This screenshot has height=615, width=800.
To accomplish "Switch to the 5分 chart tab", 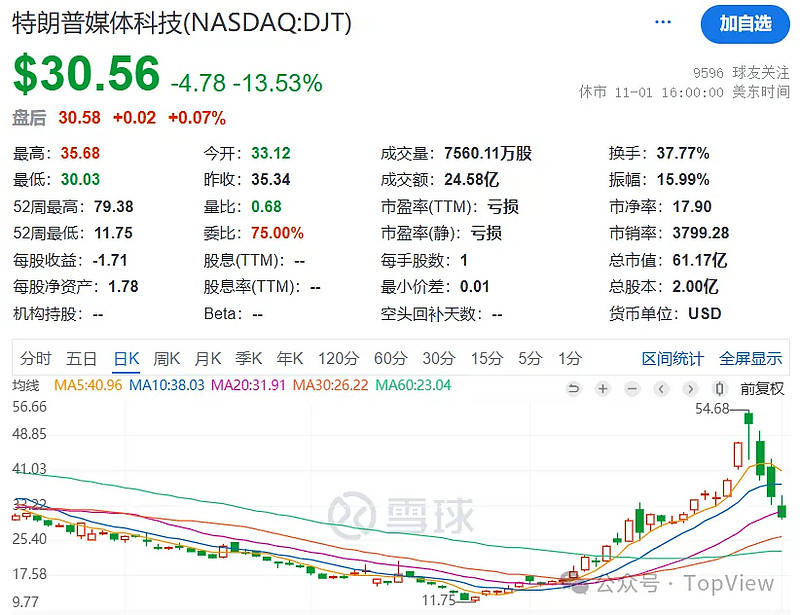I will coord(530,358).
